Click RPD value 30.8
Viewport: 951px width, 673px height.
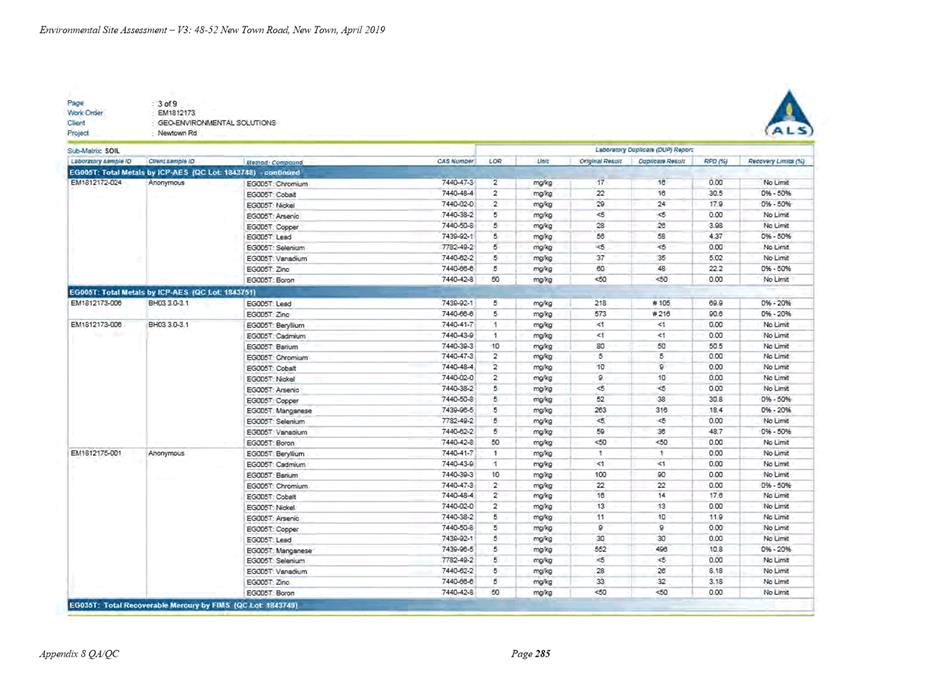click(716, 400)
